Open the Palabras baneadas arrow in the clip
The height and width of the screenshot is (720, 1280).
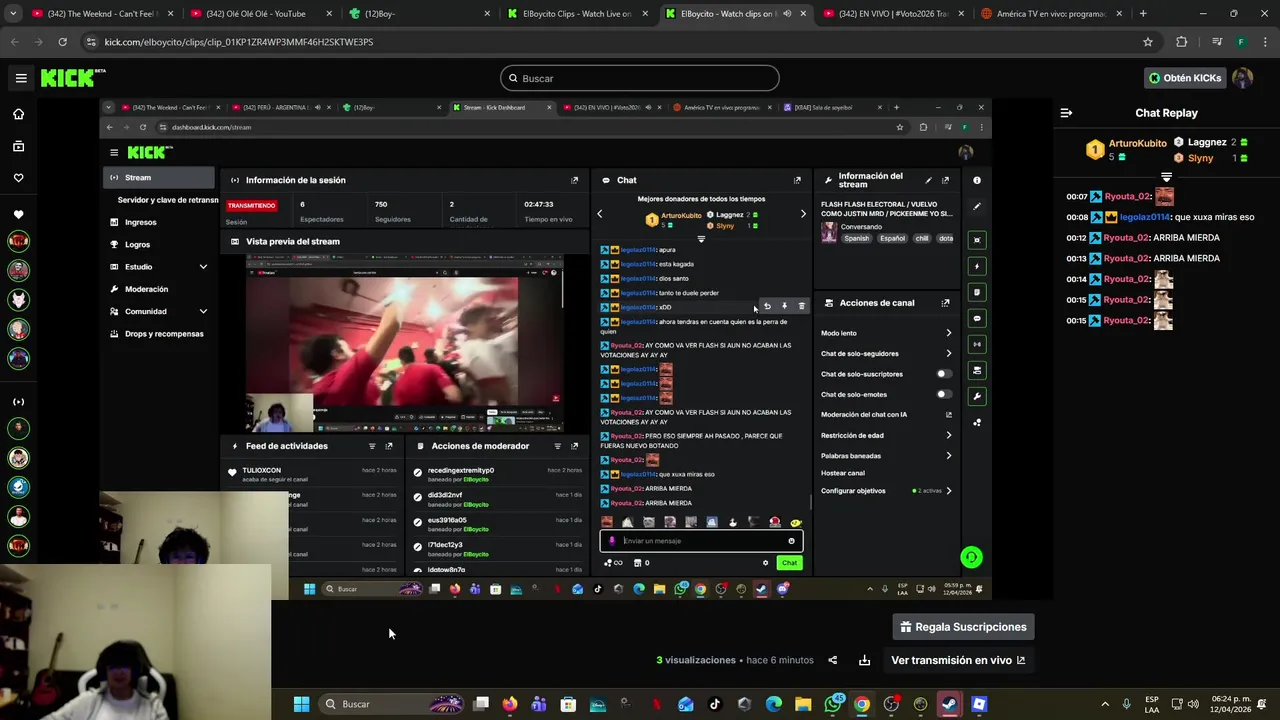948,456
